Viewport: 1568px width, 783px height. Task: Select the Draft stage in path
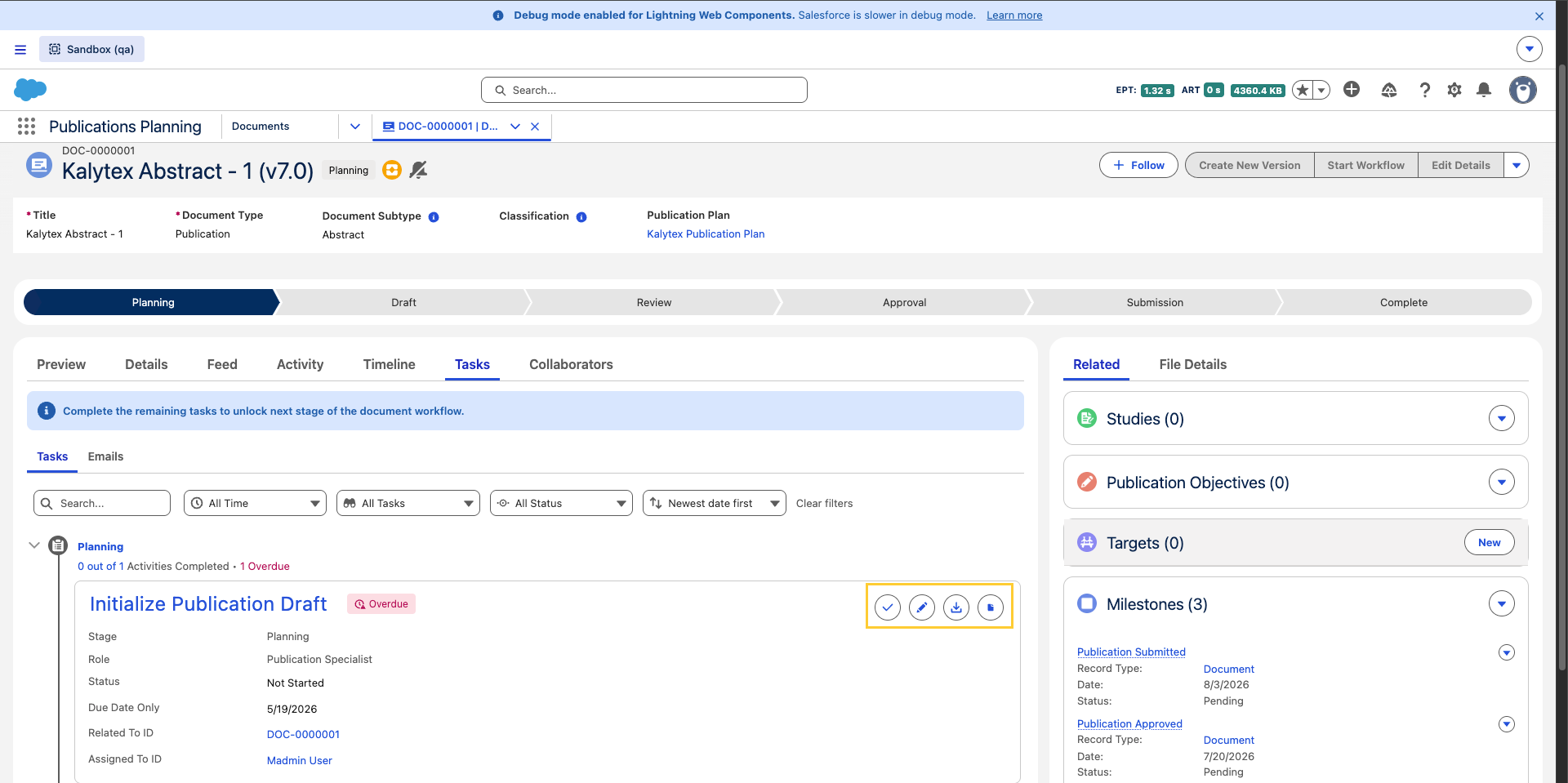click(x=403, y=302)
